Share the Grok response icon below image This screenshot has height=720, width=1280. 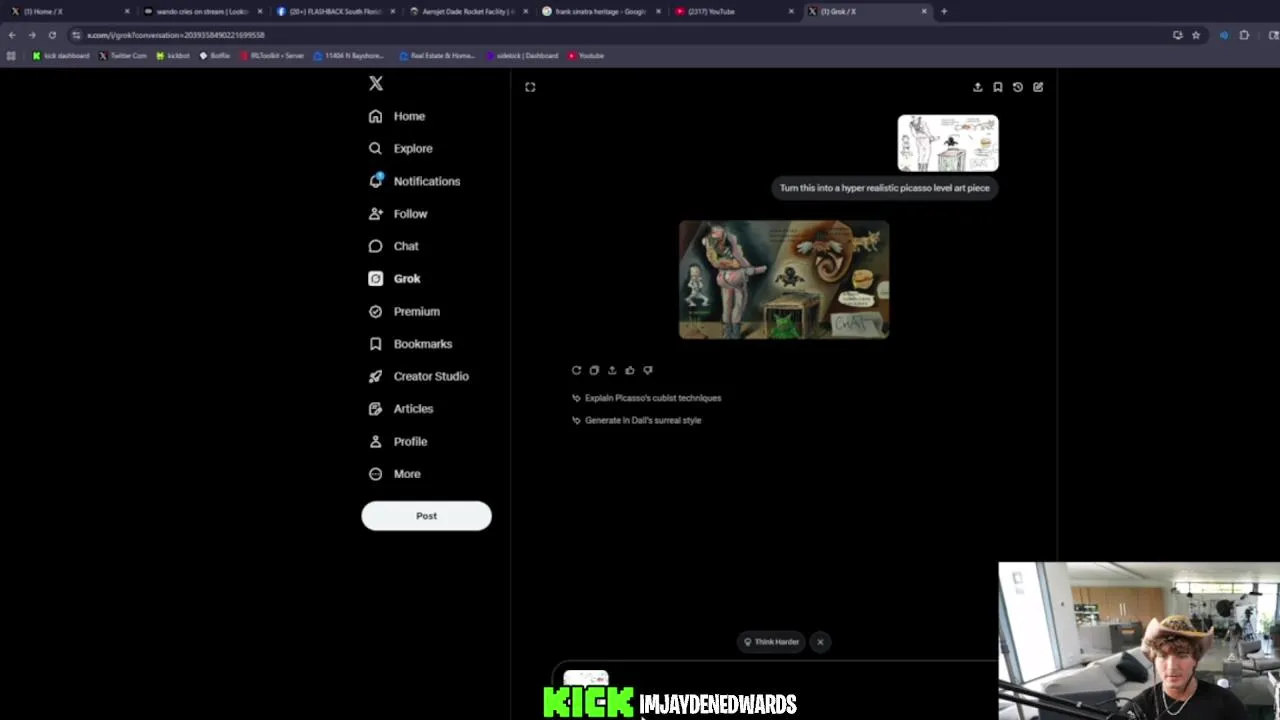(612, 370)
